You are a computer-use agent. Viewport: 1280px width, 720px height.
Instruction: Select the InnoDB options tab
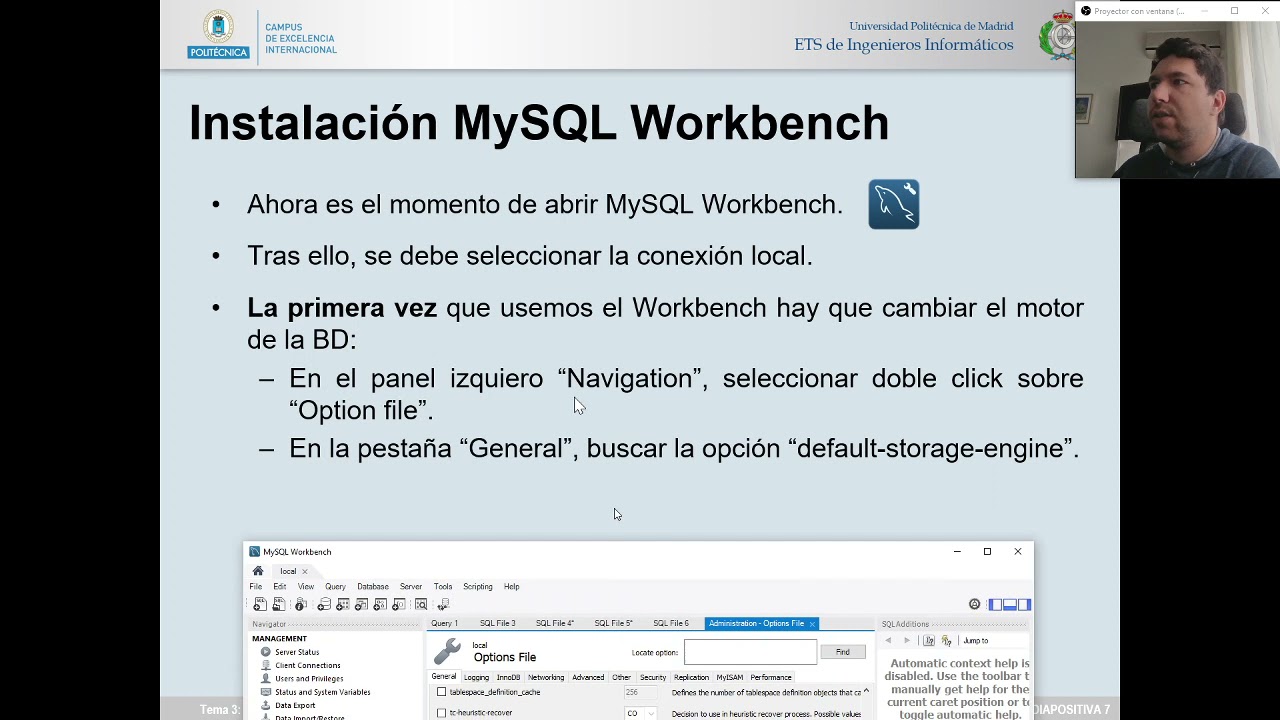click(x=508, y=678)
